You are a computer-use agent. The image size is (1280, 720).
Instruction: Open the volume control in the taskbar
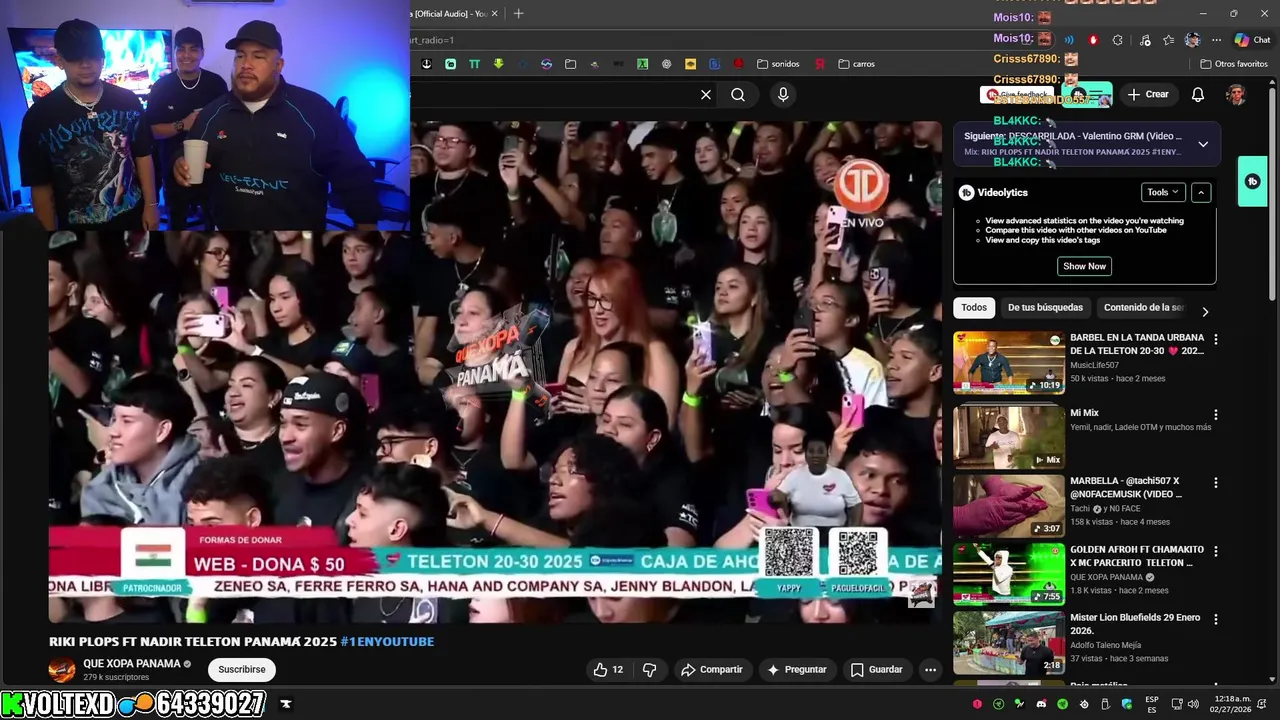pos(1193,704)
